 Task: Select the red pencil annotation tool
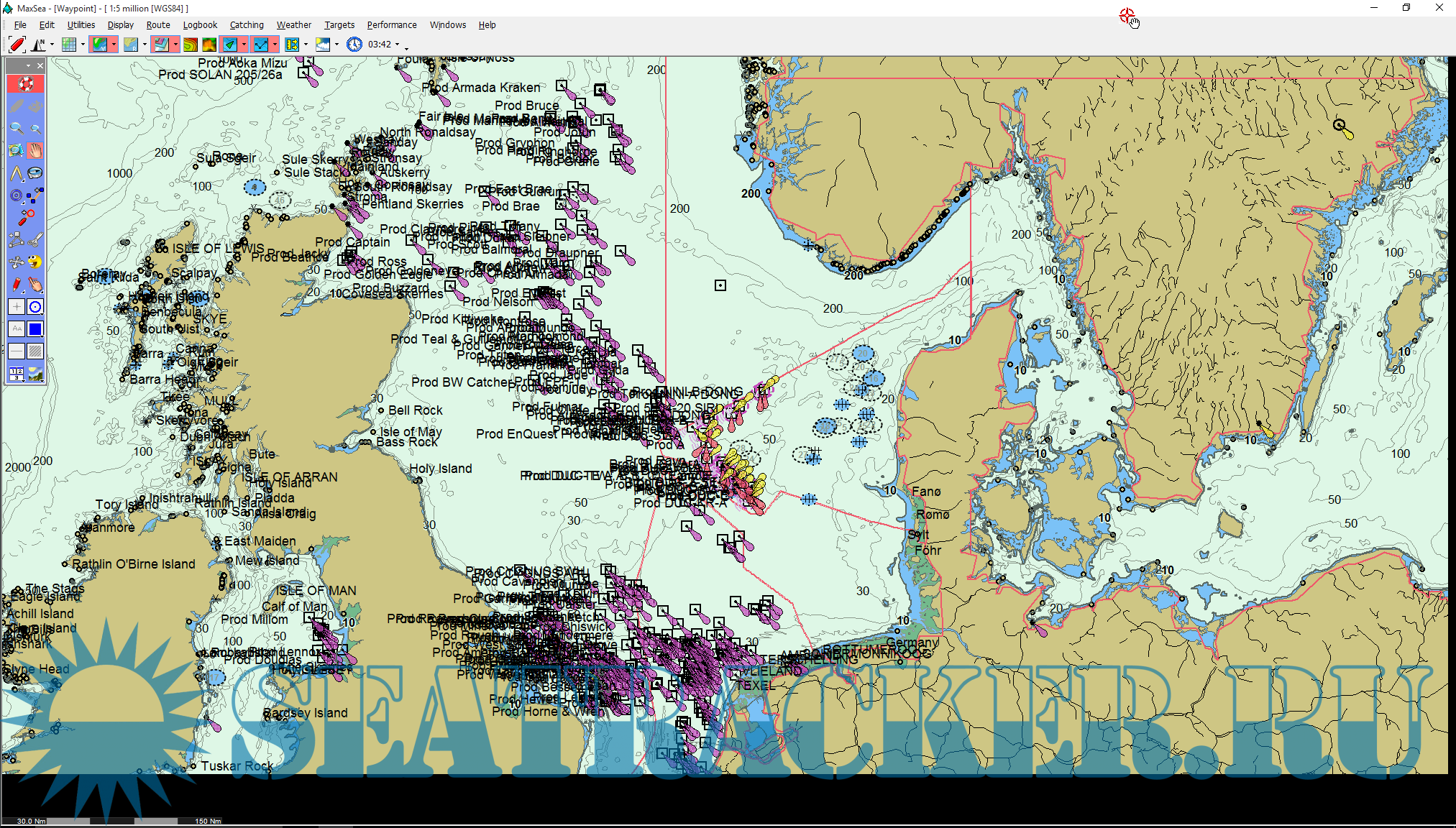[17, 285]
